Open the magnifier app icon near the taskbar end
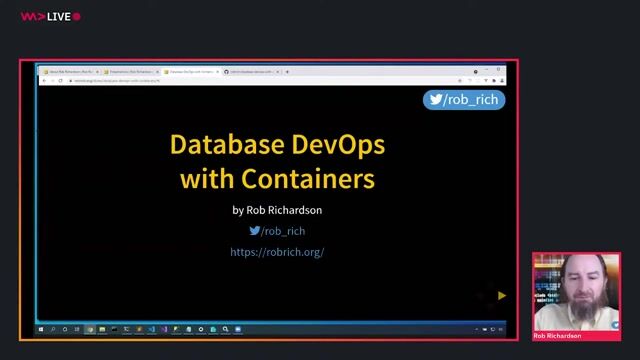This screenshot has width=640, height=360. pos(226,329)
